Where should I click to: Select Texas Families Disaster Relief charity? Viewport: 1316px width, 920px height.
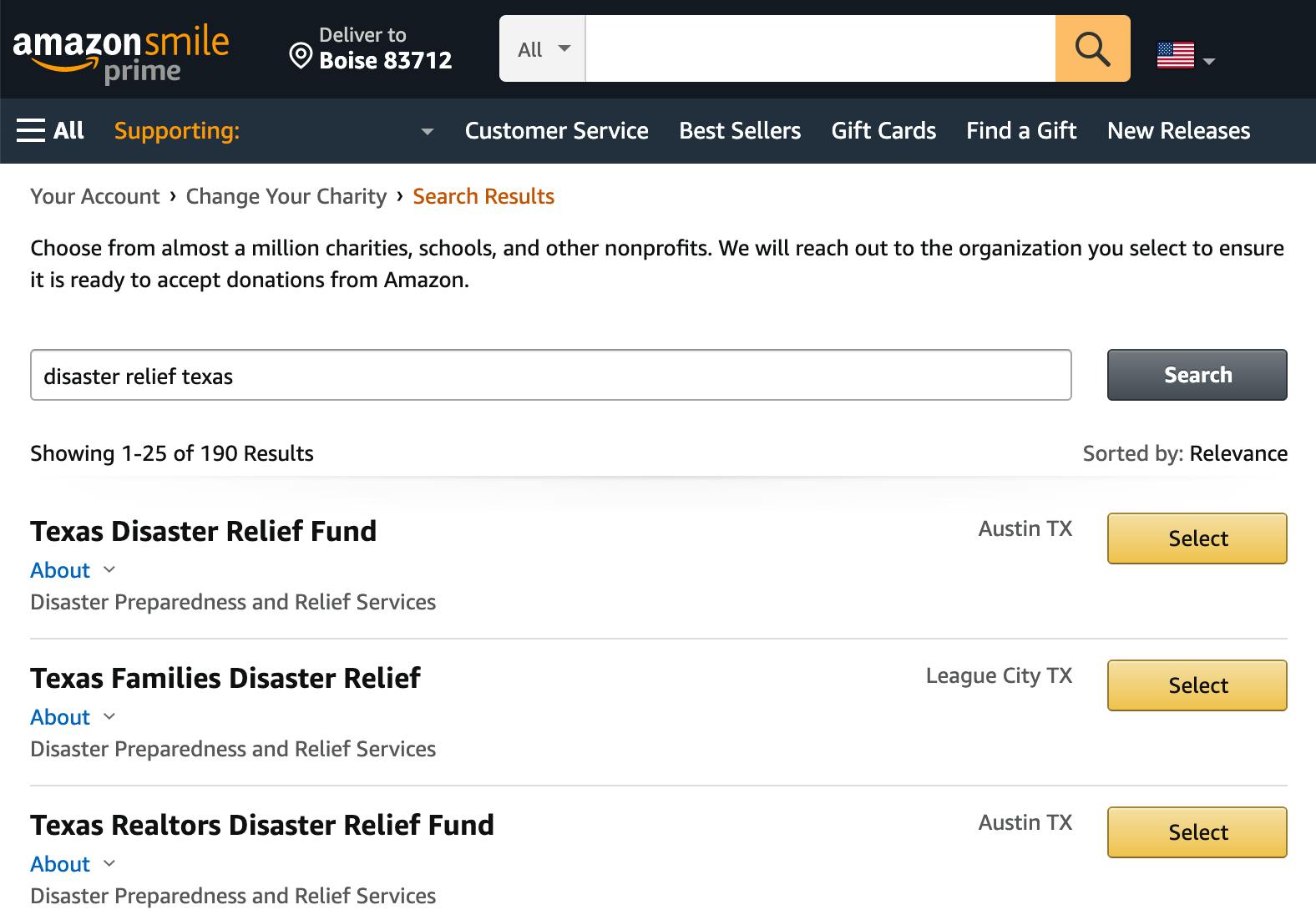pos(1197,685)
